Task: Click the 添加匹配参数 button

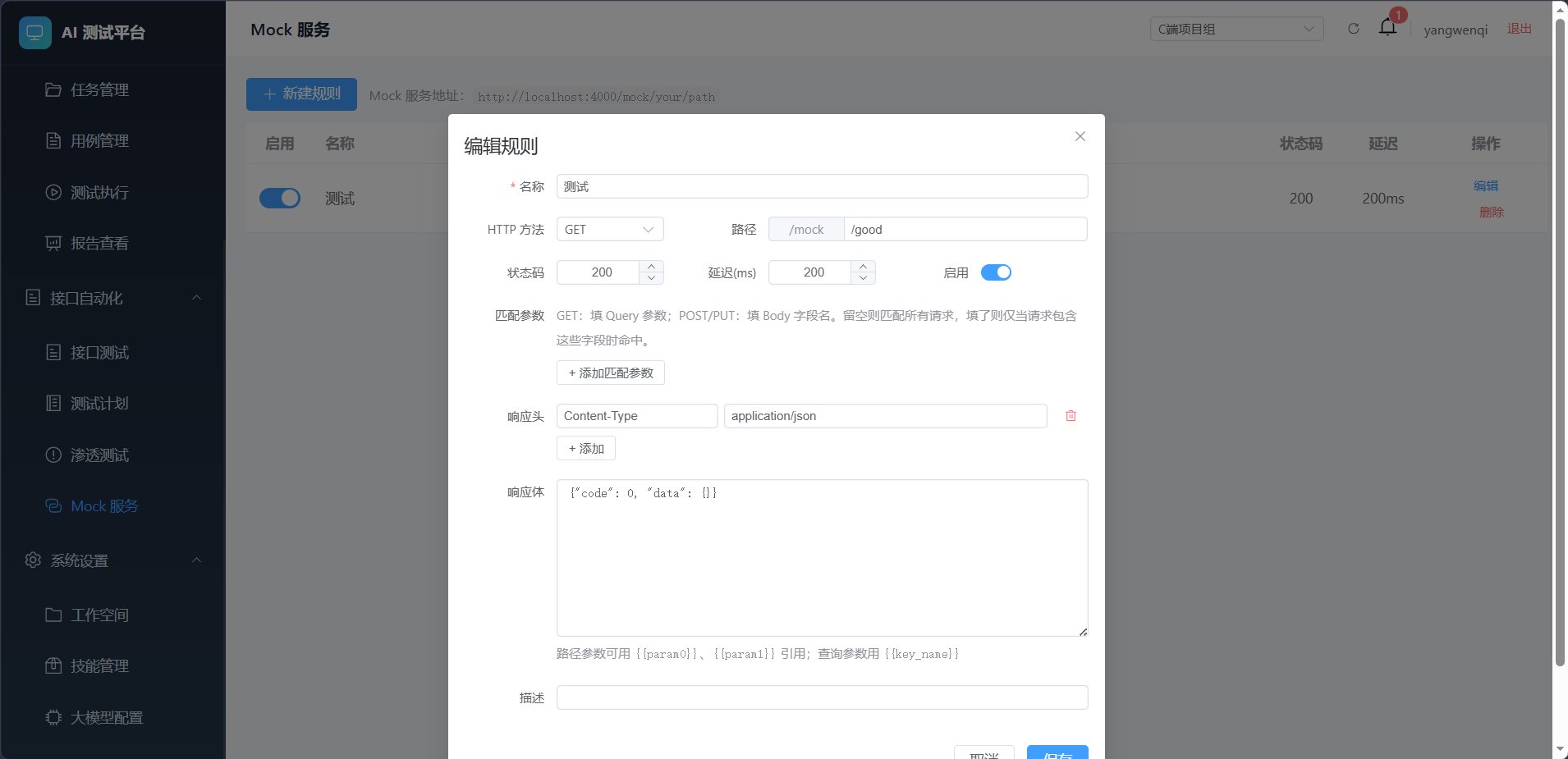Action: [x=611, y=373]
